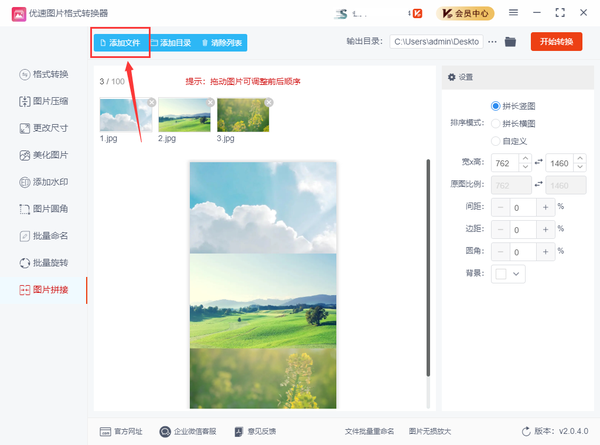
Task: Expand the 背景 background color dropdown
Action: point(517,273)
